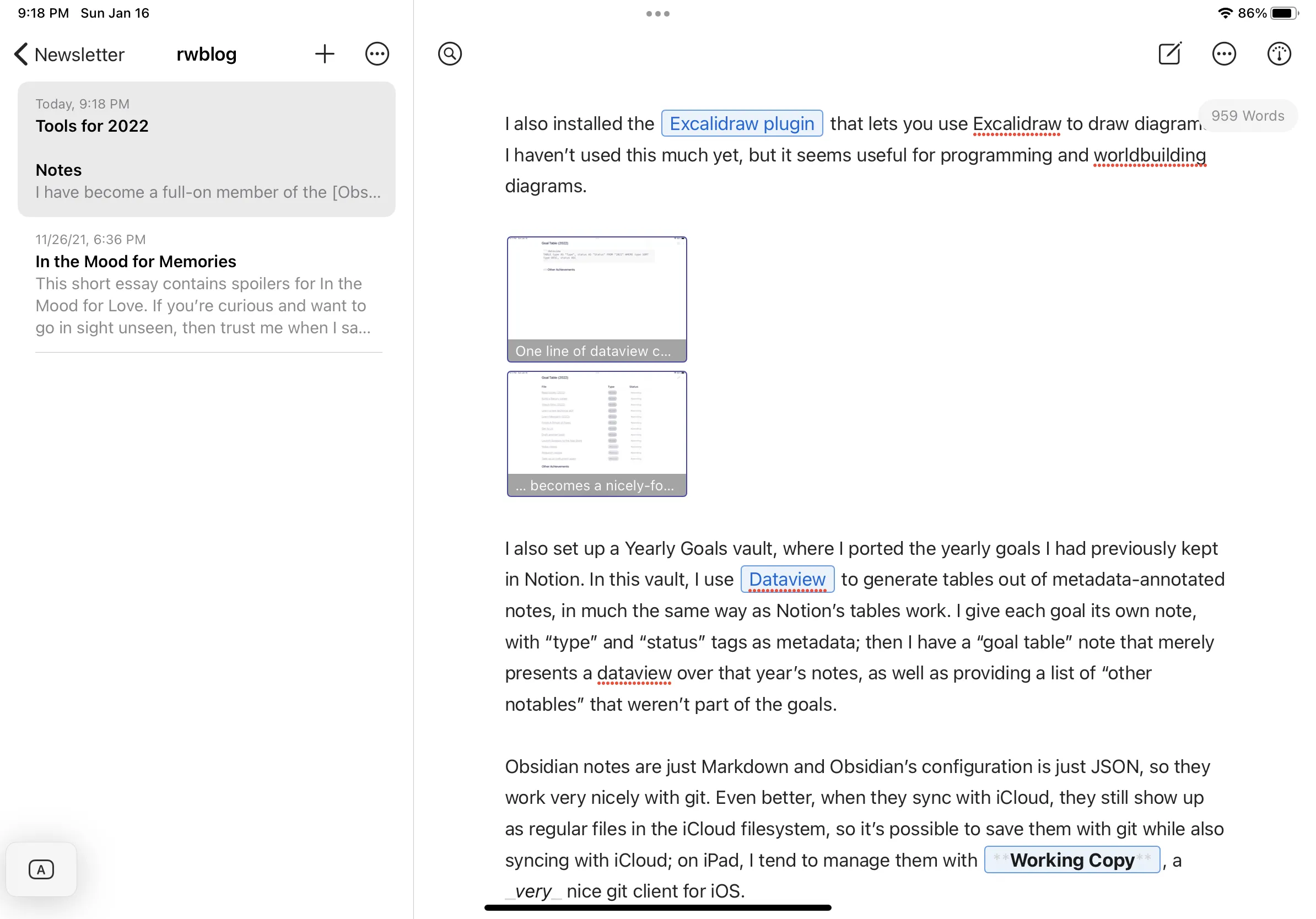1316x919 pixels.
Task: Tap the bold Working Copy tag
Action: click(1071, 859)
